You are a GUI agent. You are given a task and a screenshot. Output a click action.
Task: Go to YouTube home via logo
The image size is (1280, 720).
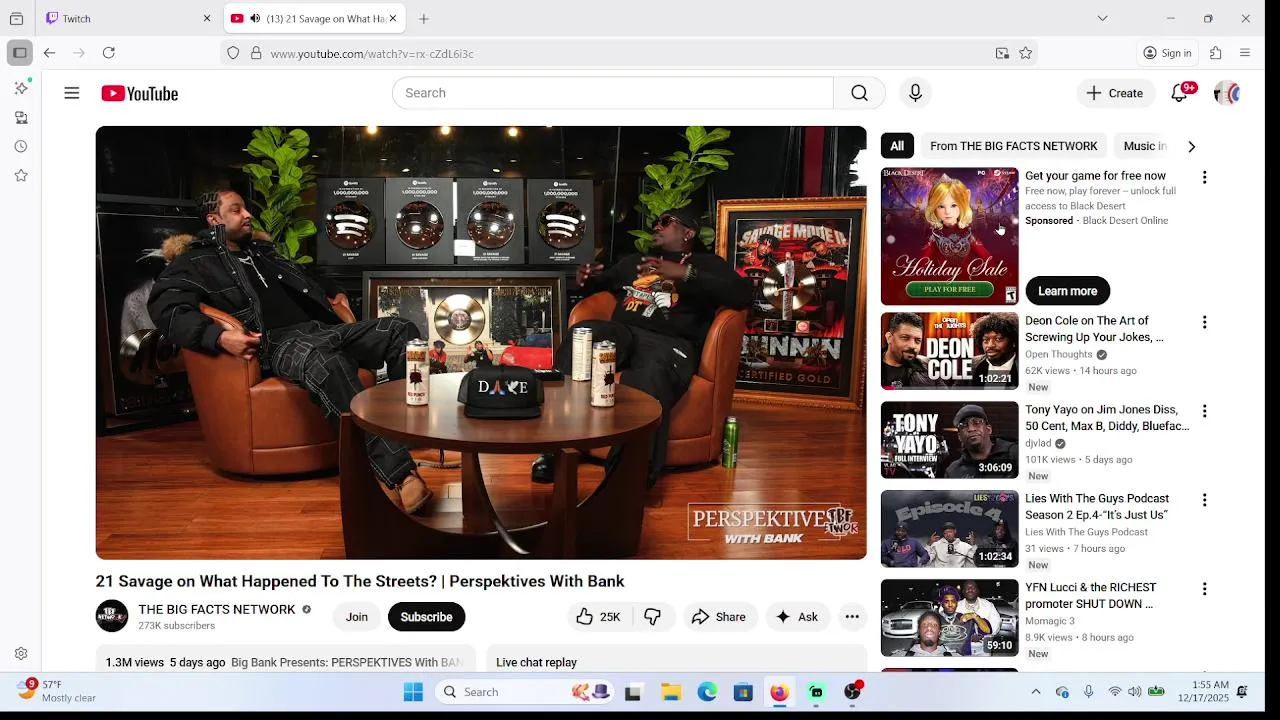tap(139, 93)
